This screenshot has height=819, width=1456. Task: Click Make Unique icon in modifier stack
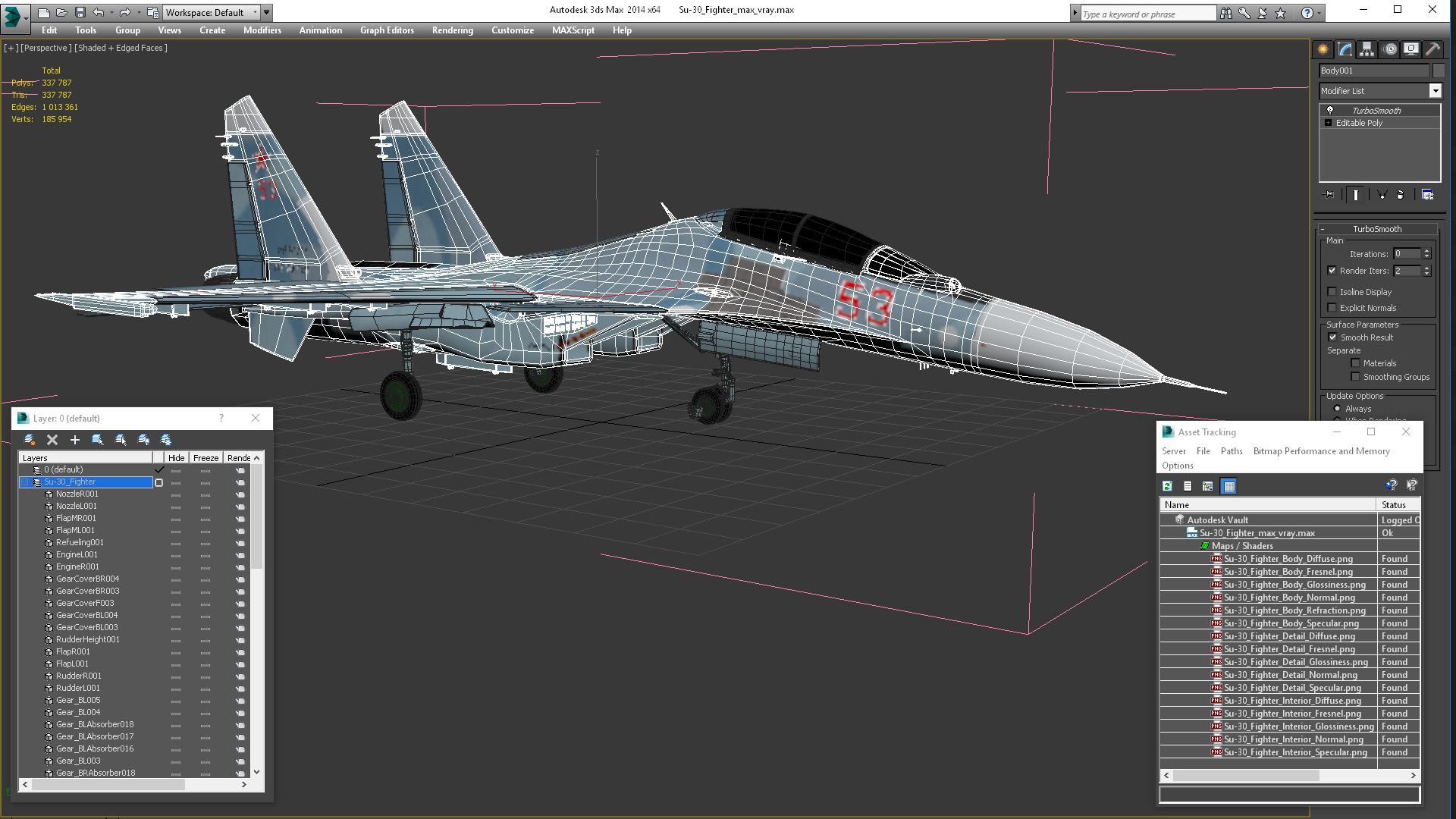[x=1382, y=195]
